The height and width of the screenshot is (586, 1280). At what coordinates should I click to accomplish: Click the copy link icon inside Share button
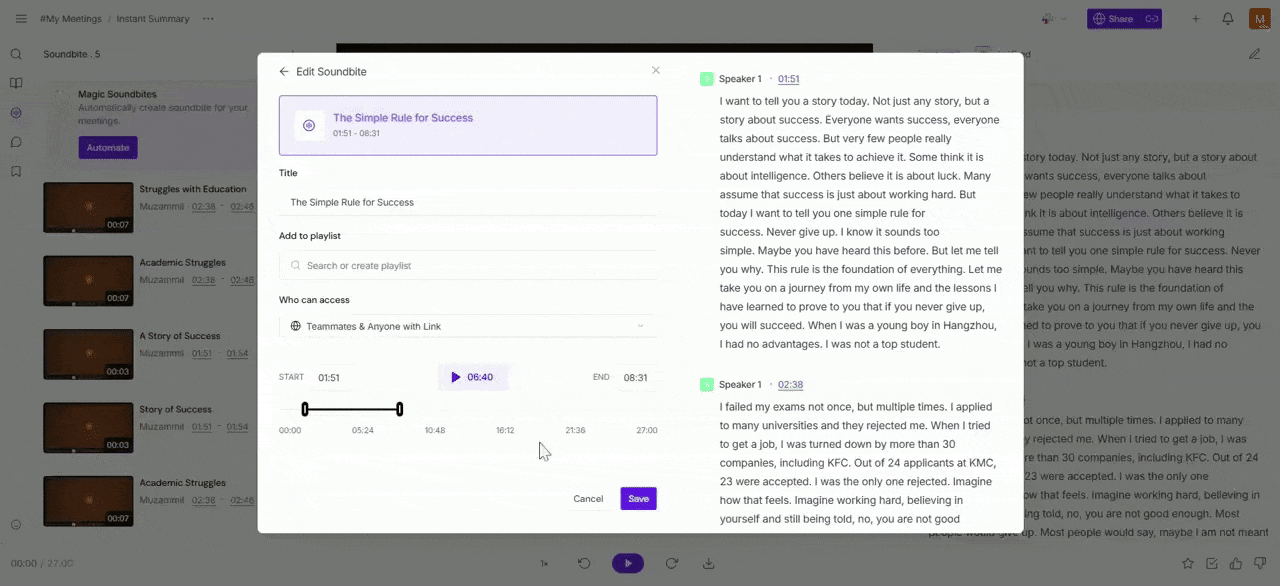click(x=1151, y=18)
